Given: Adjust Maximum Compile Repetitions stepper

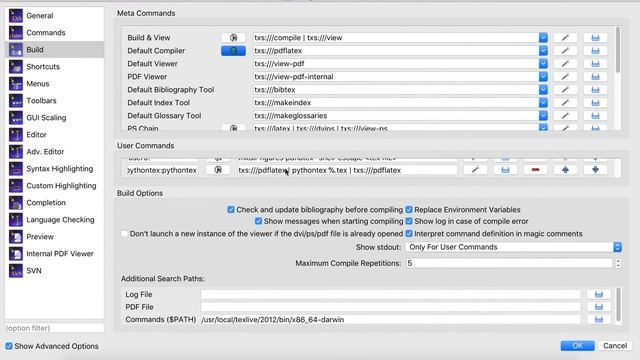Looking at the screenshot, I should [618, 263].
